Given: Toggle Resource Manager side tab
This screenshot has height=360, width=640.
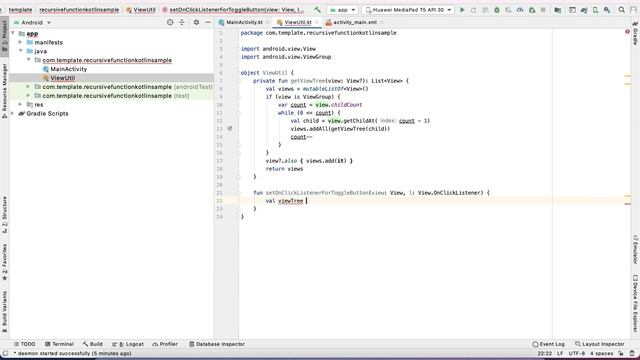Looking at the screenshot, I should pyautogui.click(x=4, y=91).
